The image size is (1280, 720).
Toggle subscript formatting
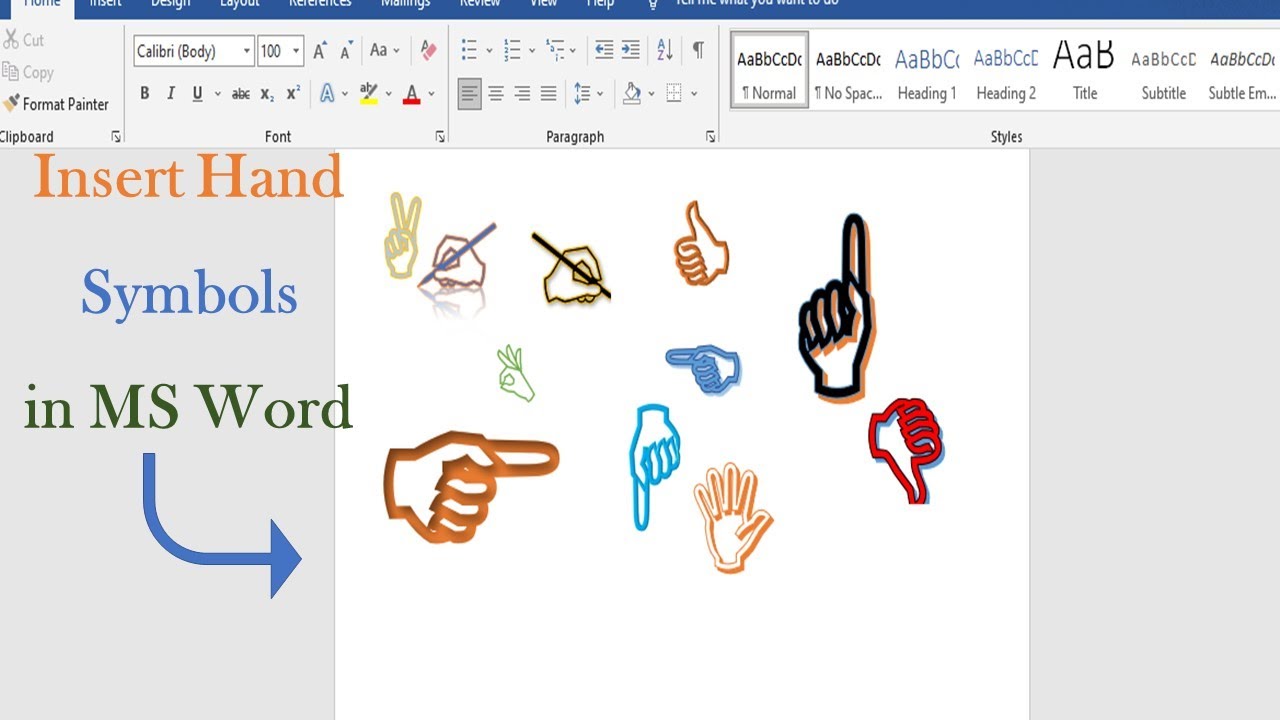267,94
